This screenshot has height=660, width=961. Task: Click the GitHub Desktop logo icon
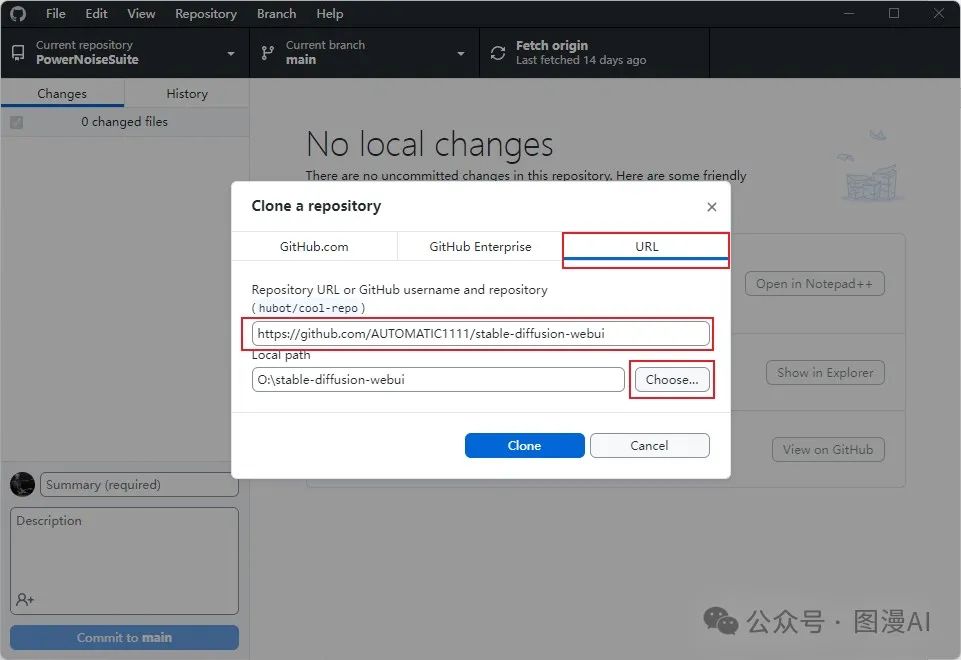(18, 13)
